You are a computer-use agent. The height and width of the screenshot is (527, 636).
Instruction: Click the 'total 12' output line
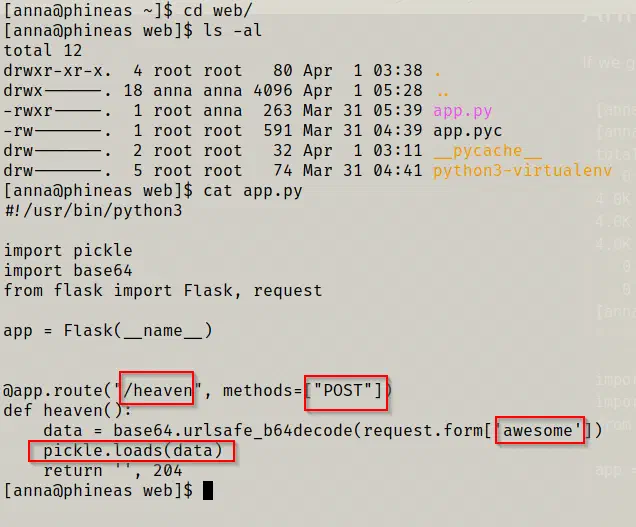[43, 51]
